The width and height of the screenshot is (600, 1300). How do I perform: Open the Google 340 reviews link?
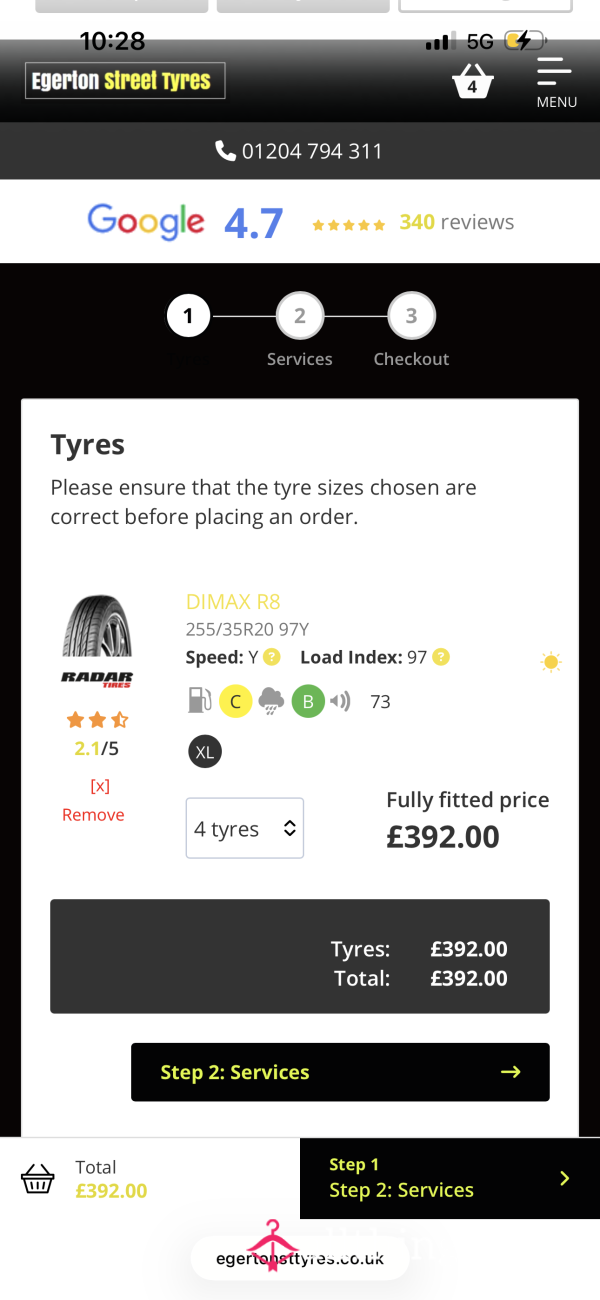coord(456,223)
